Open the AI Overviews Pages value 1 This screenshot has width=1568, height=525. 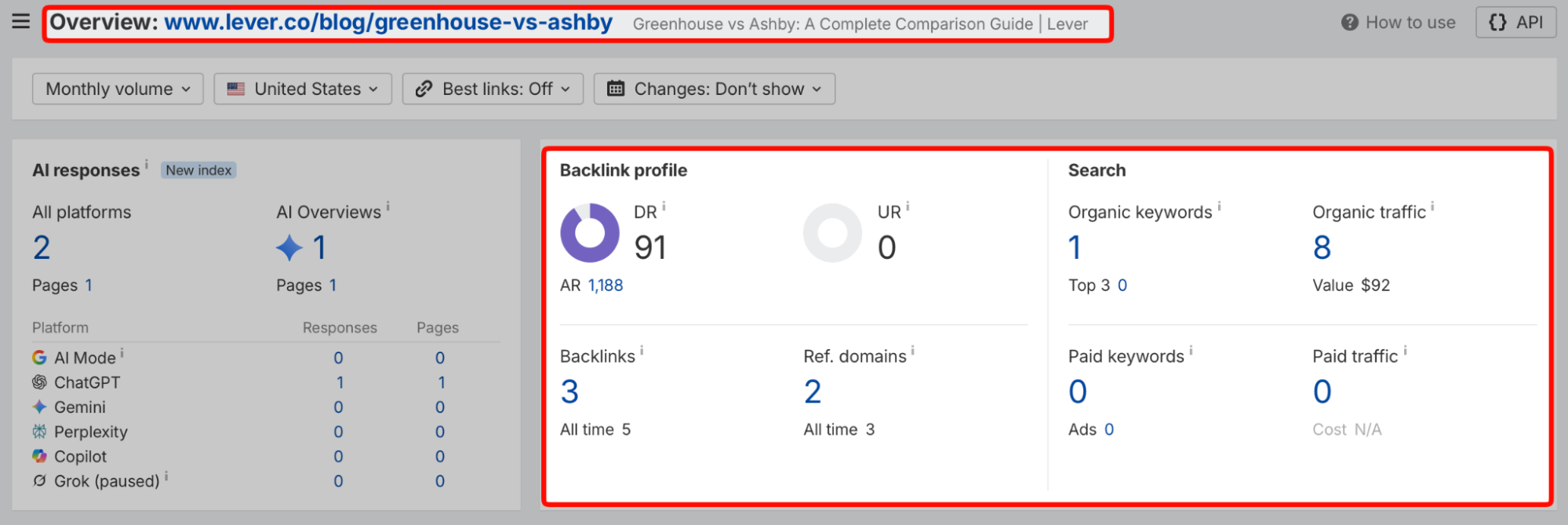point(333,286)
